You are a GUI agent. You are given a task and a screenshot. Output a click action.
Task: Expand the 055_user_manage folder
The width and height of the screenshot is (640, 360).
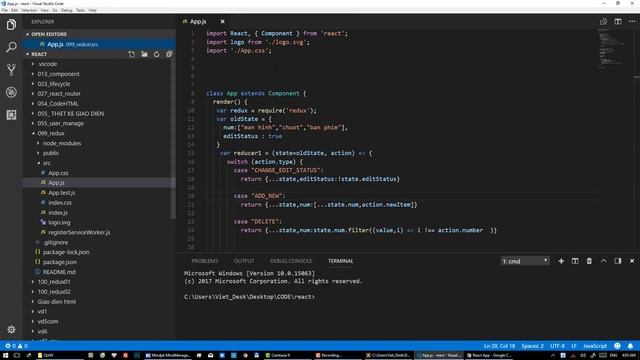(60, 123)
